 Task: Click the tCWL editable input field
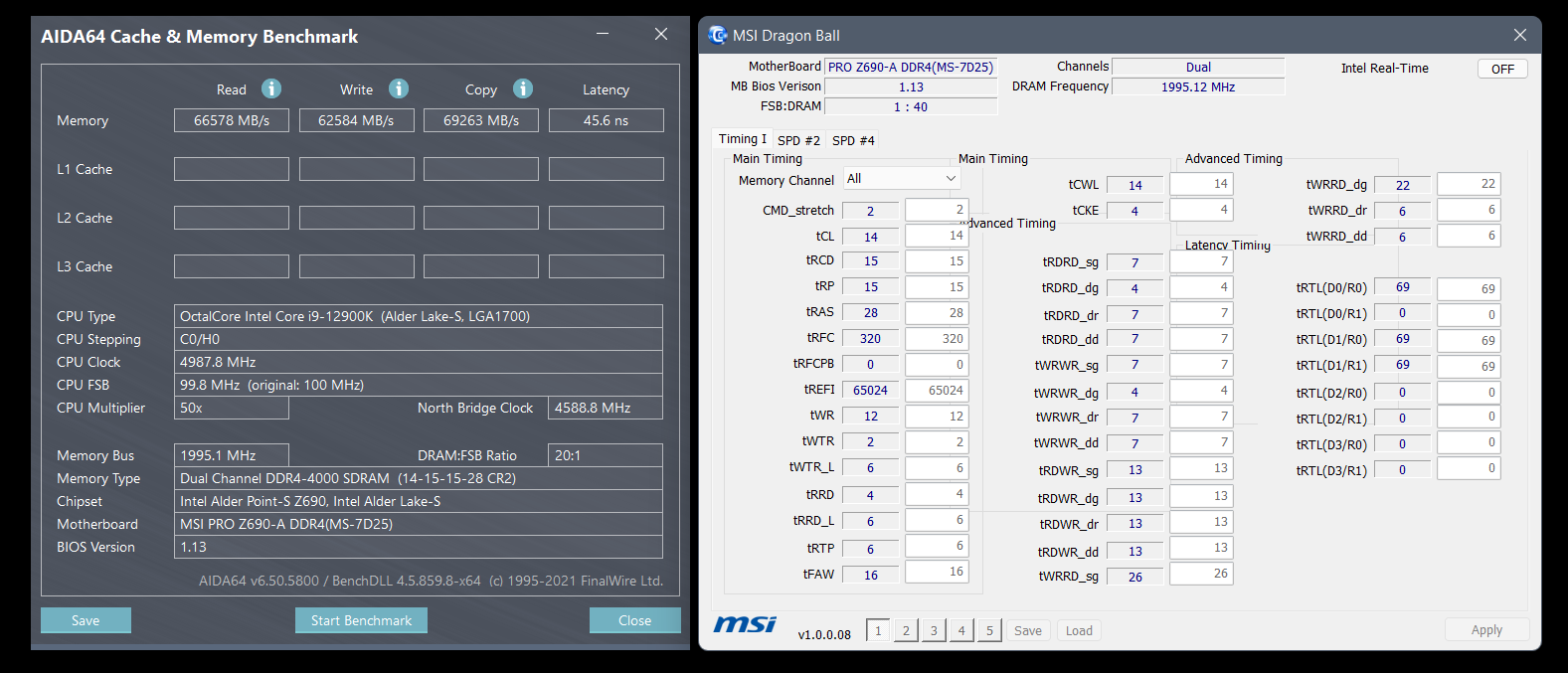1201,184
